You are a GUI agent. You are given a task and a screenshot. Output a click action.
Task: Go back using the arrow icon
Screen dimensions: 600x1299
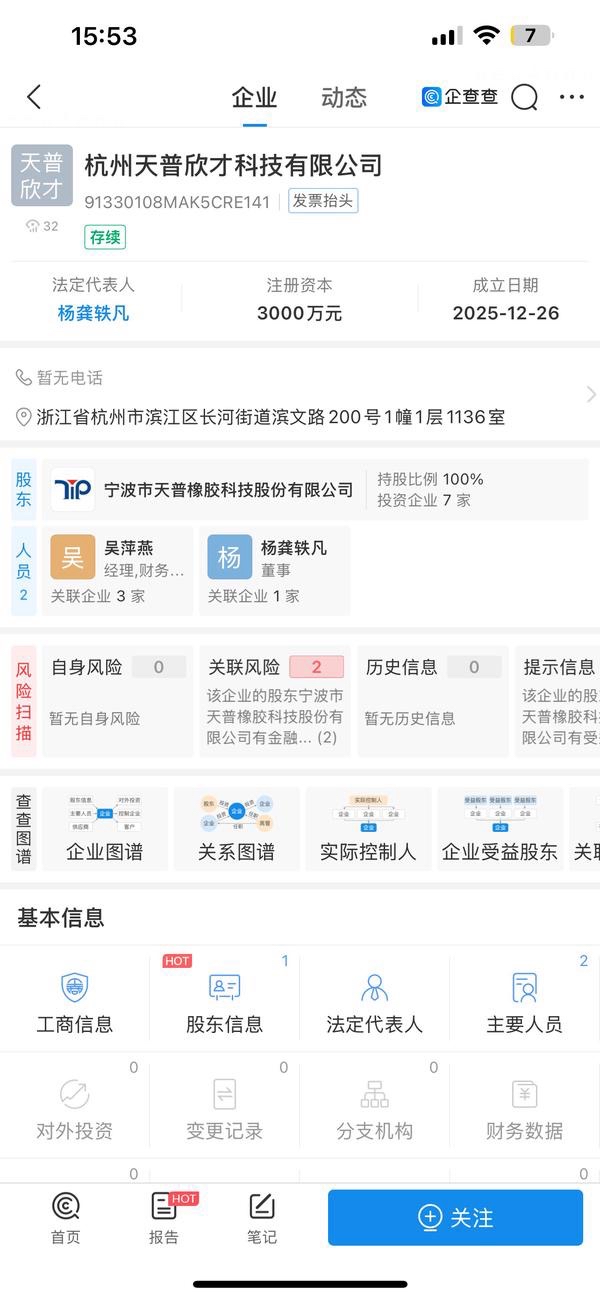pos(34,97)
